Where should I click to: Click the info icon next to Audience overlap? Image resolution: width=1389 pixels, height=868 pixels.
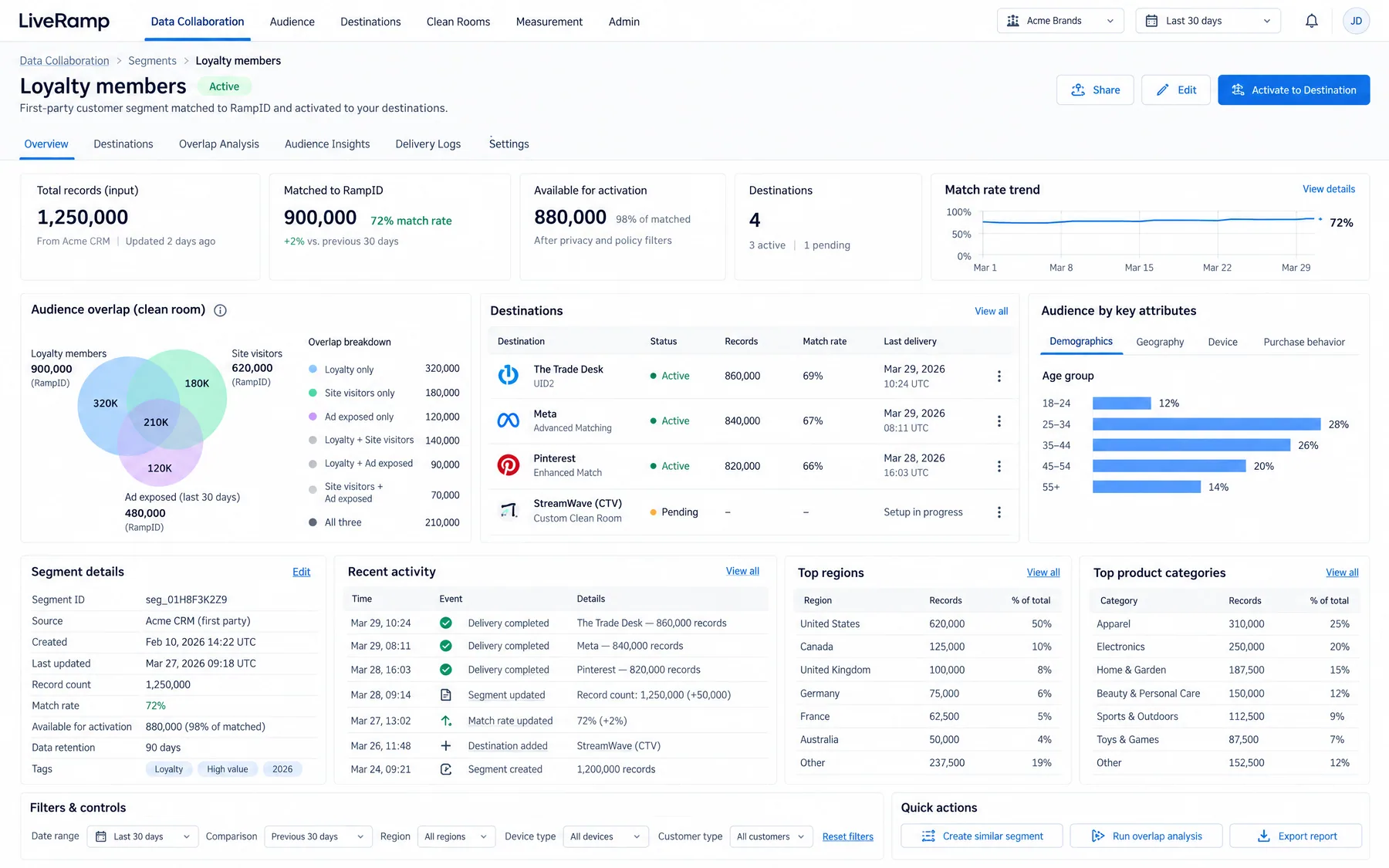(220, 310)
